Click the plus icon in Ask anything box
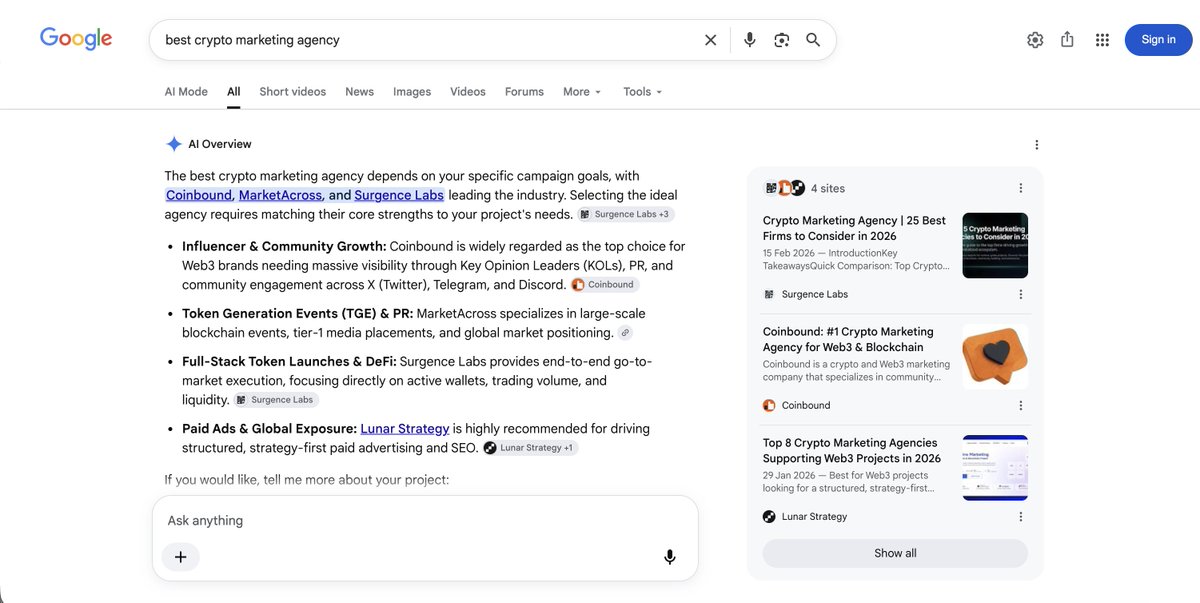 tap(181, 557)
